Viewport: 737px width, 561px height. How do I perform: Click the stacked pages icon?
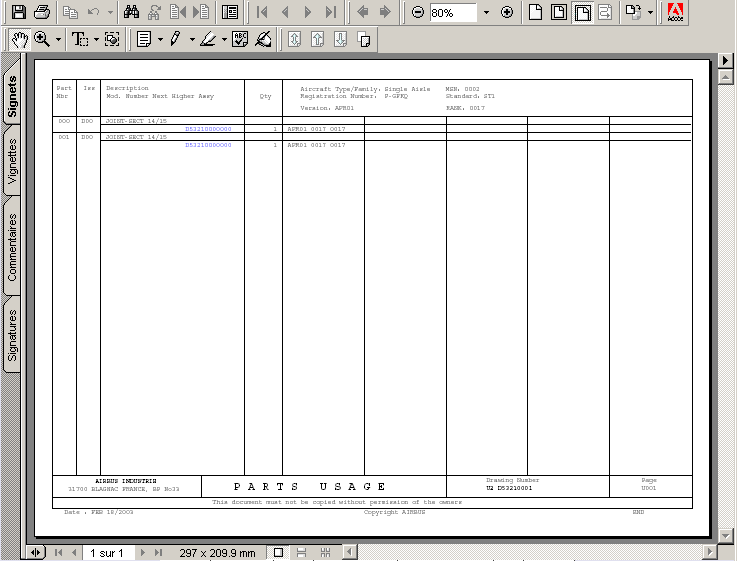tap(364, 39)
